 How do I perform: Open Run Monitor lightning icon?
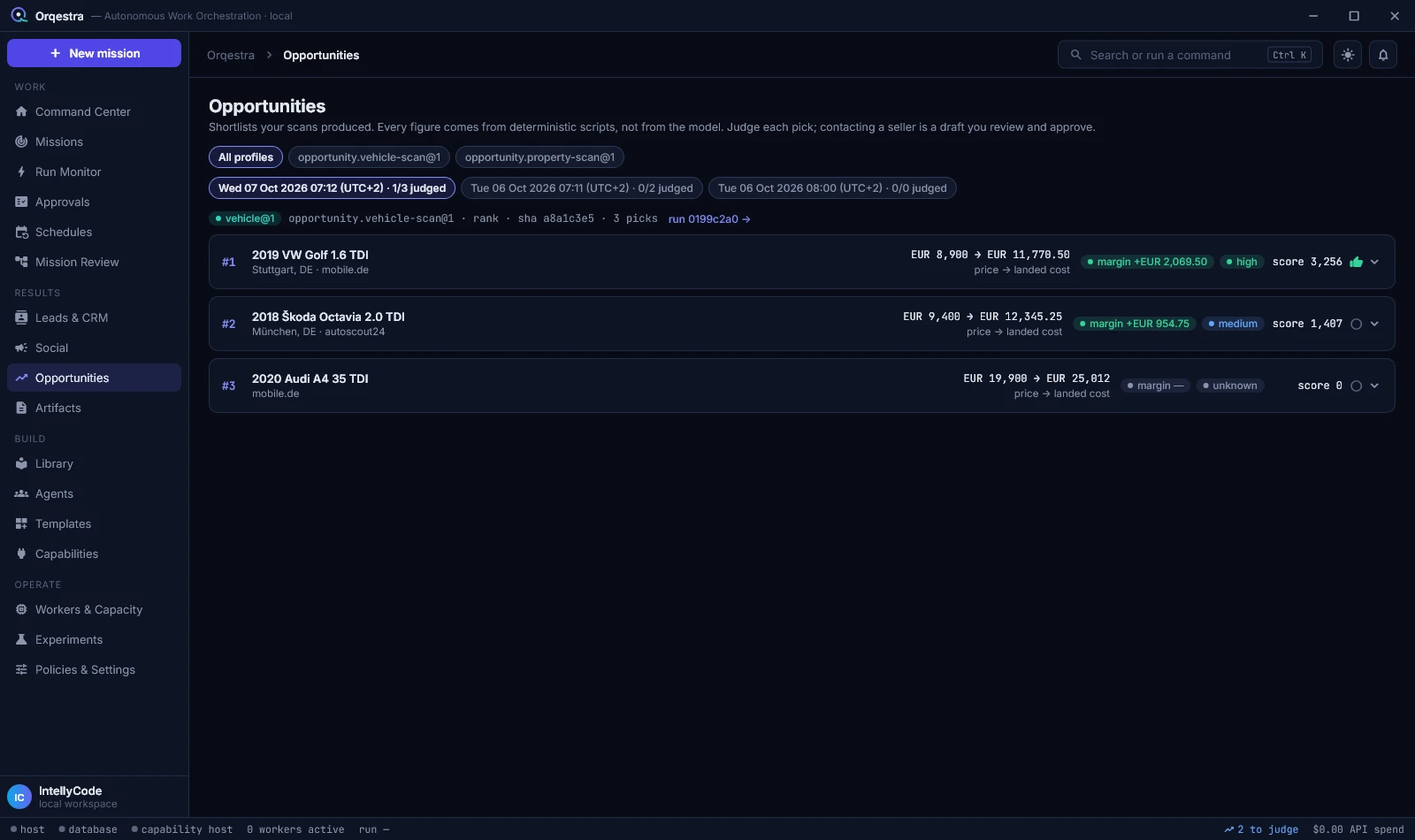click(21, 172)
